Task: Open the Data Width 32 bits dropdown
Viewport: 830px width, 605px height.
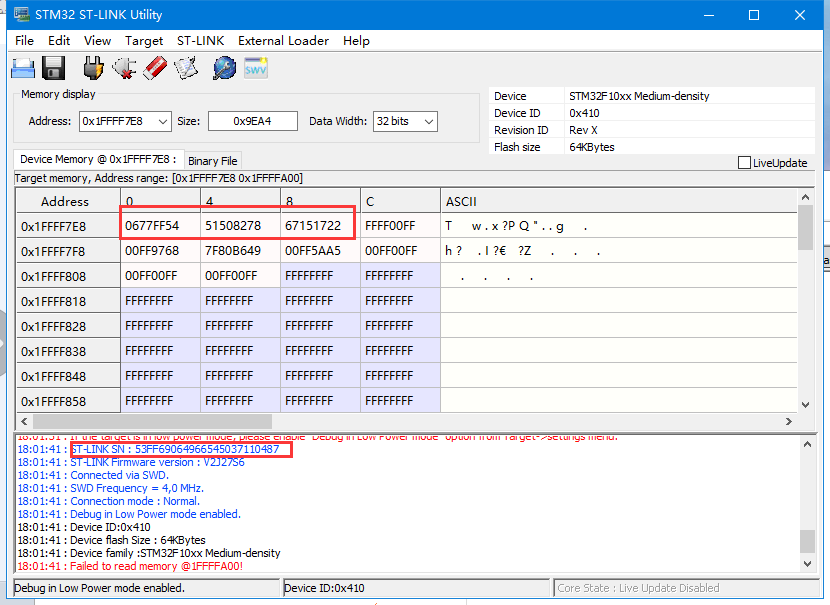Action: [429, 122]
